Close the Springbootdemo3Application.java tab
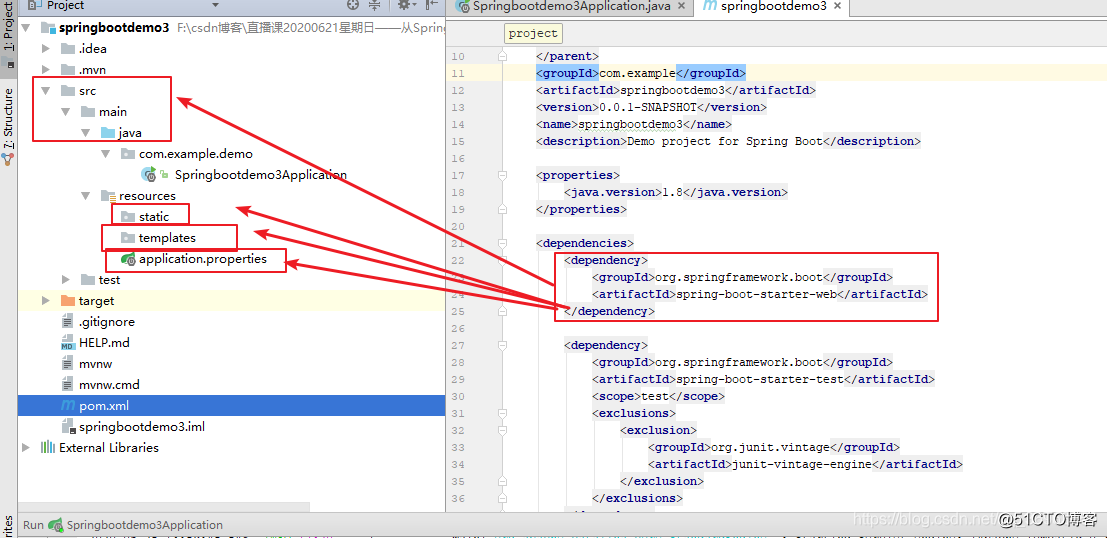The image size is (1107, 538). [681, 6]
